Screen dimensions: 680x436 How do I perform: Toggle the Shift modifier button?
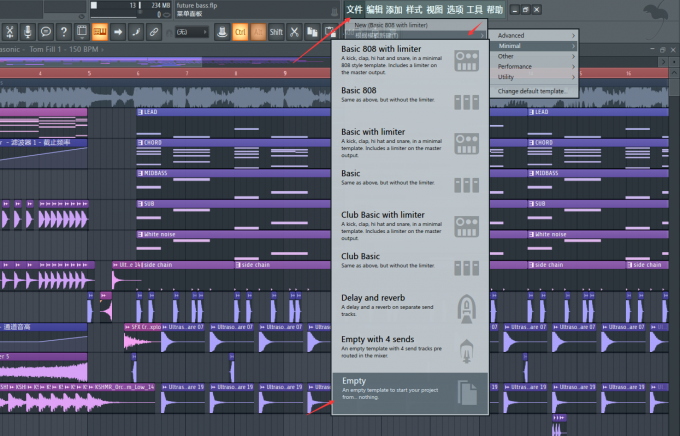[x=276, y=32]
